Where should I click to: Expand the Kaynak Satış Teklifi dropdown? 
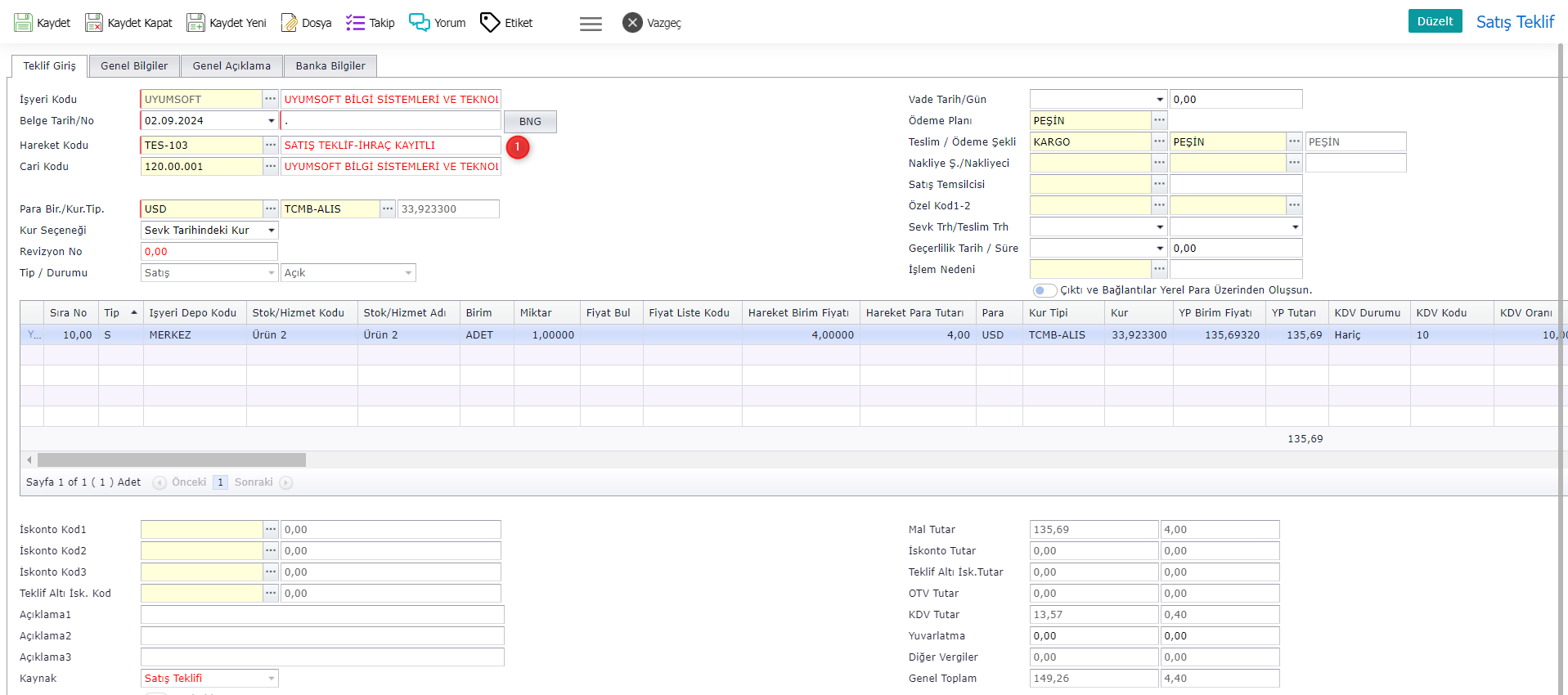coord(272,678)
